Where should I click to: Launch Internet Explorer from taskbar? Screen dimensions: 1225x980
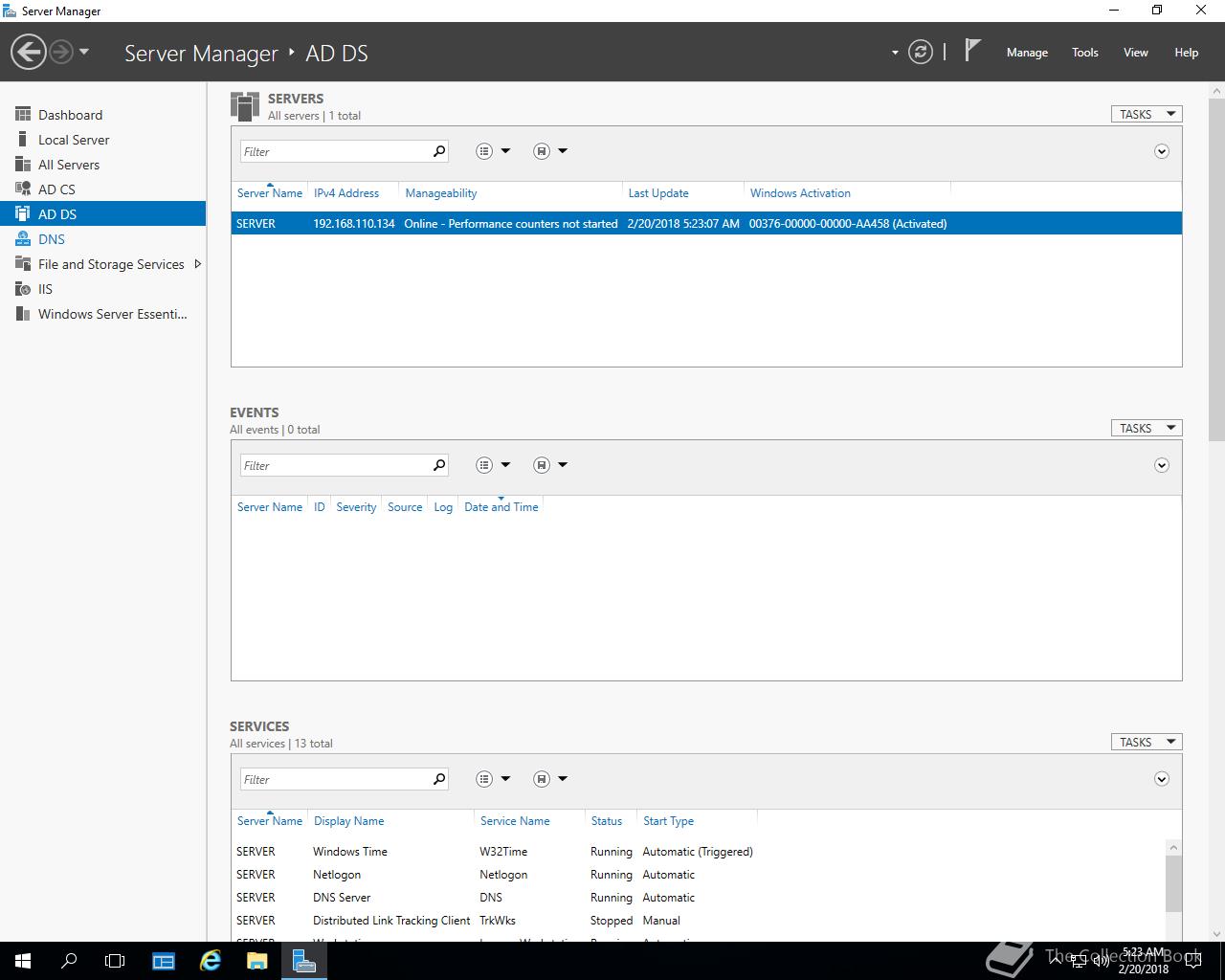click(x=211, y=961)
